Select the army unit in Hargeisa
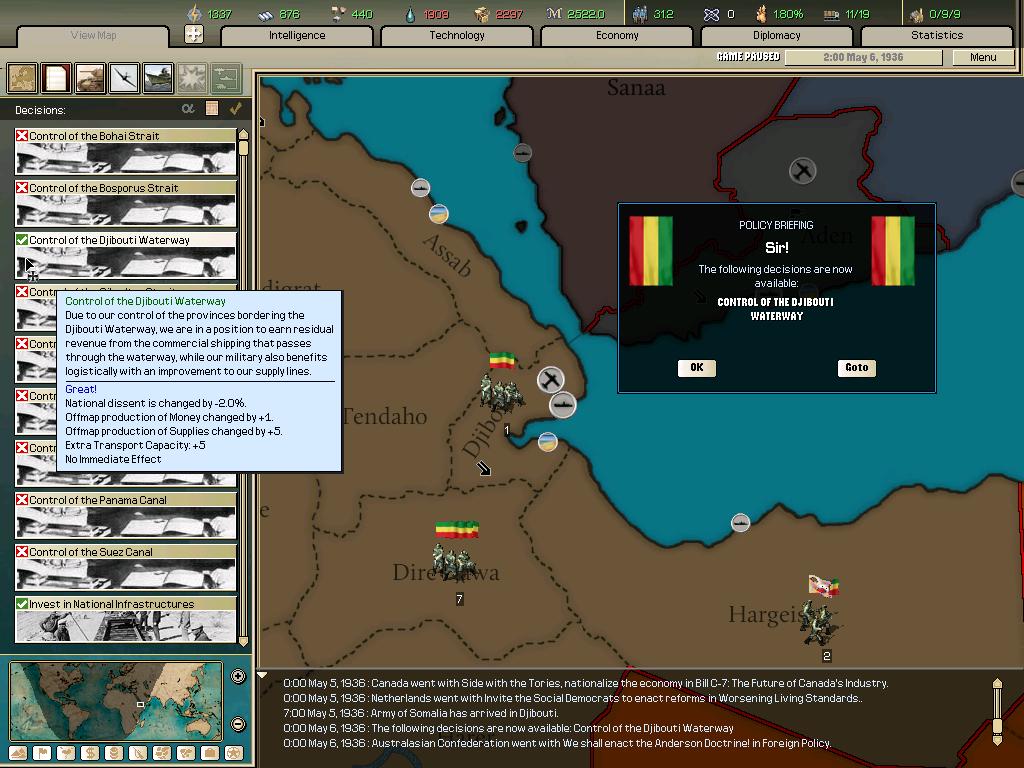 819,621
